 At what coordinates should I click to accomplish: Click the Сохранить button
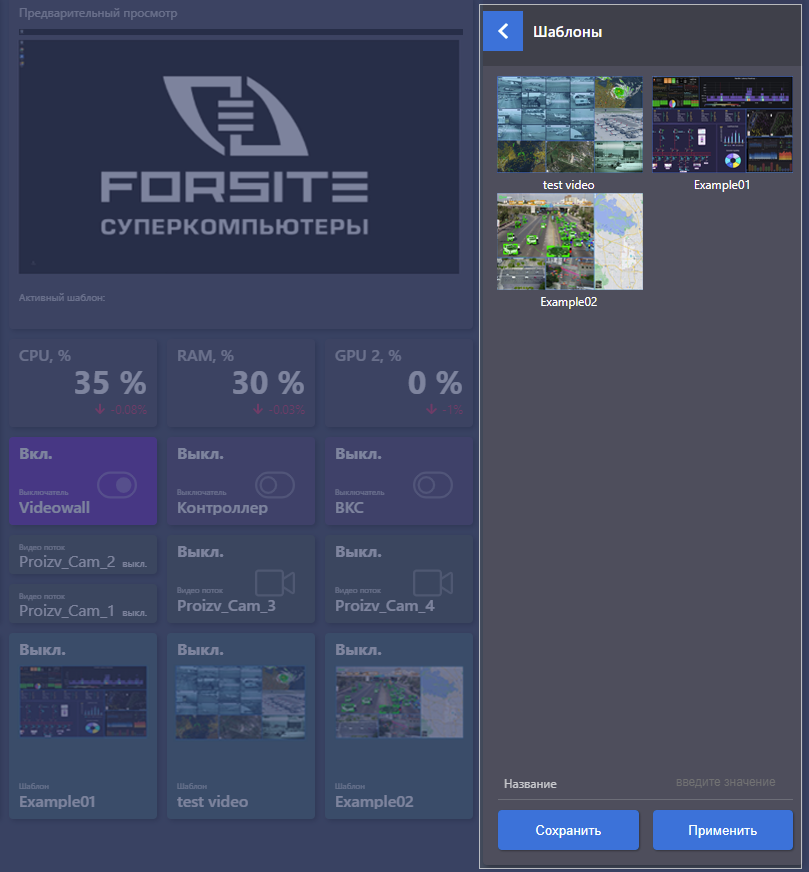click(568, 830)
